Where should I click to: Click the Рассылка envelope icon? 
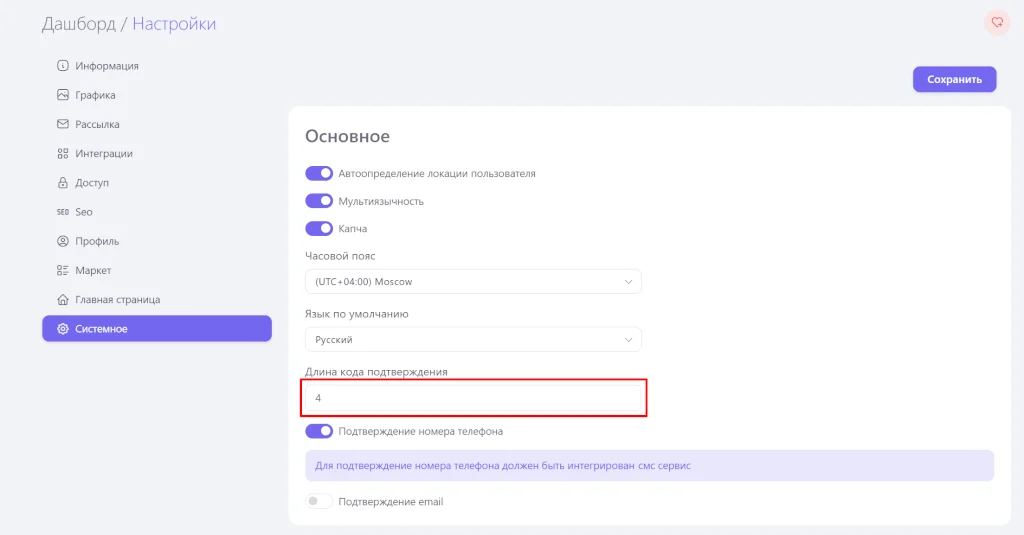click(x=63, y=124)
